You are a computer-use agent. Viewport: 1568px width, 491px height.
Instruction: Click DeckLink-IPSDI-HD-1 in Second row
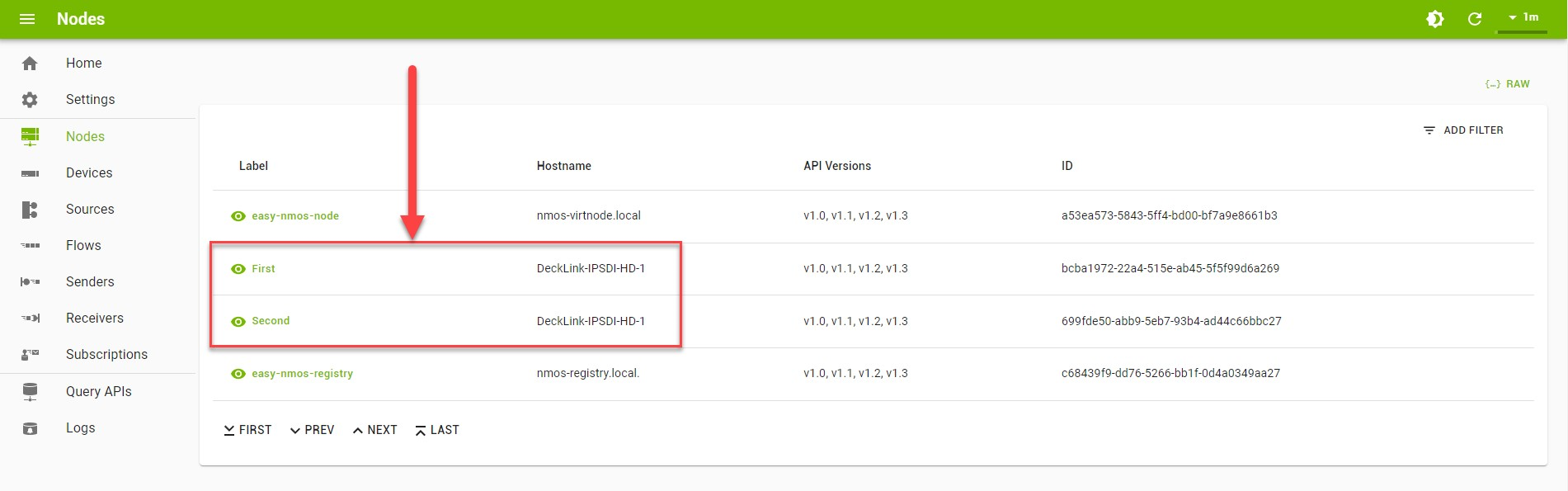(x=591, y=321)
